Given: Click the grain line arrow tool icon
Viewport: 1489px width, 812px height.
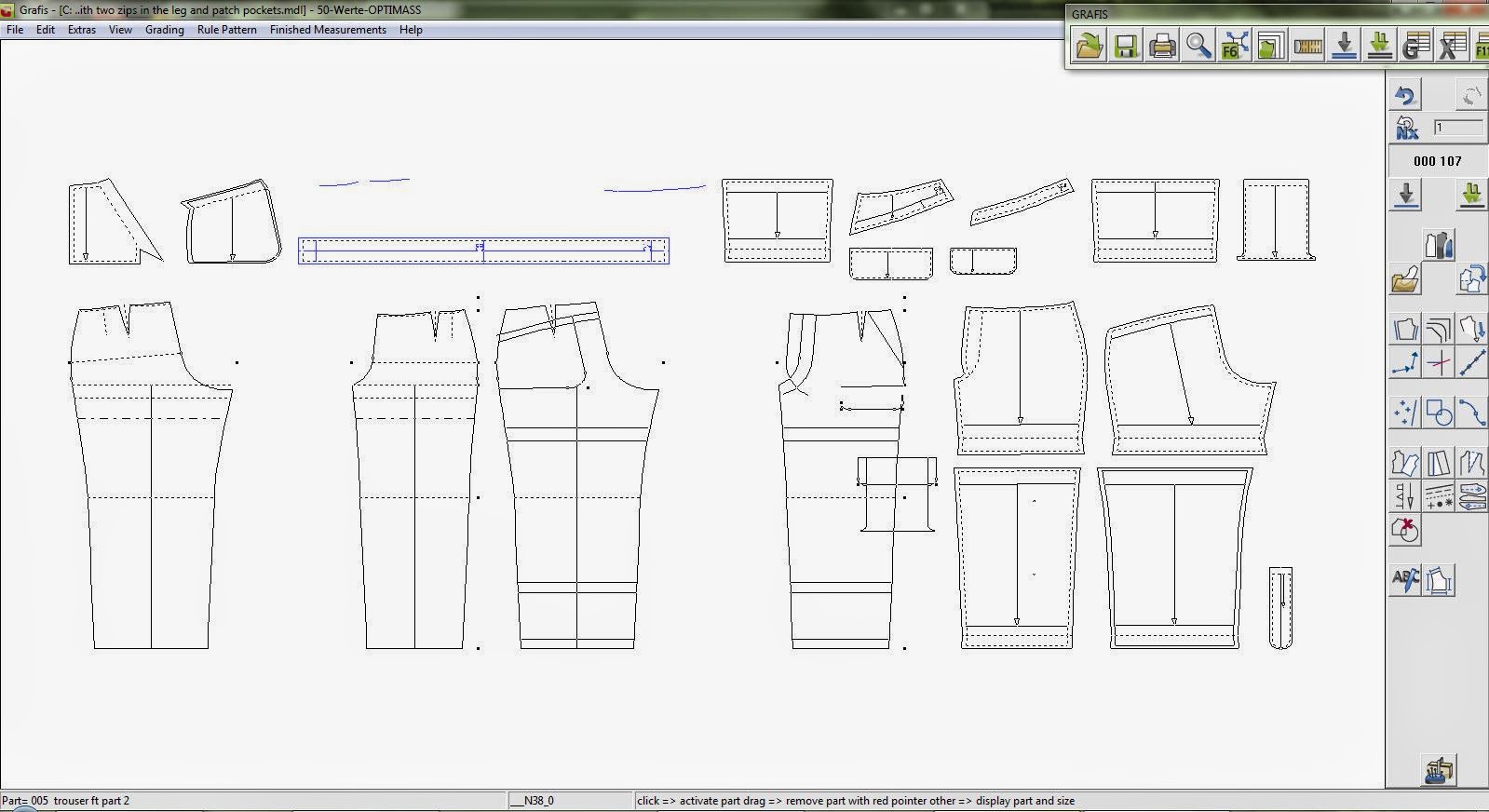Looking at the screenshot, I should point(1405,495).
